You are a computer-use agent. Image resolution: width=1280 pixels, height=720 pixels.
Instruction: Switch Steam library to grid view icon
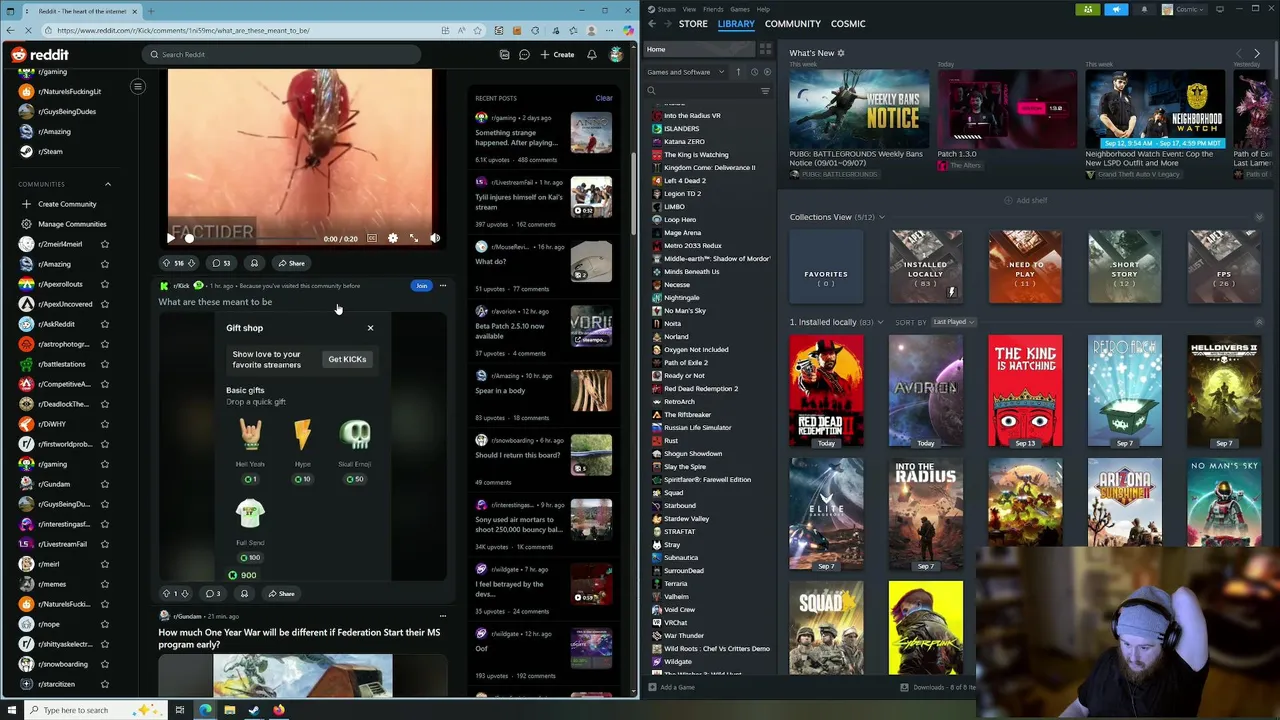pos(766,49)
